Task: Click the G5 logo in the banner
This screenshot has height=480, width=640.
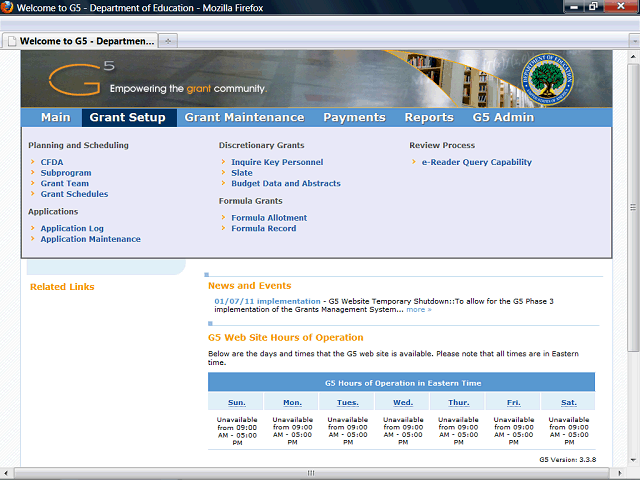Action: coord(81,79)
